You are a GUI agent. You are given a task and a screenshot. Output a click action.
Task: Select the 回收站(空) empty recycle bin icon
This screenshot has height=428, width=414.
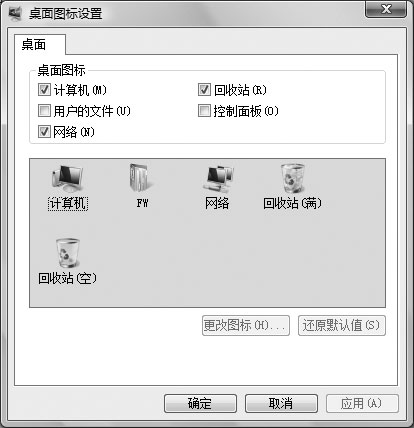[68, 253]
